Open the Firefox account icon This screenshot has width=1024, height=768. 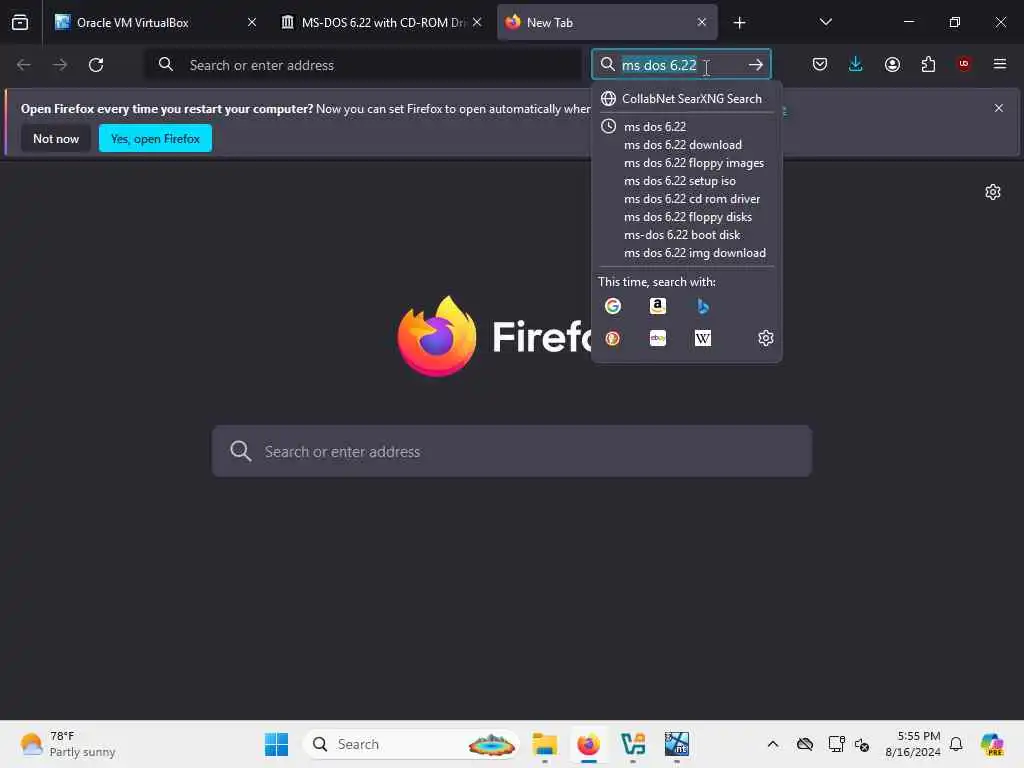[x=892, y=64]
